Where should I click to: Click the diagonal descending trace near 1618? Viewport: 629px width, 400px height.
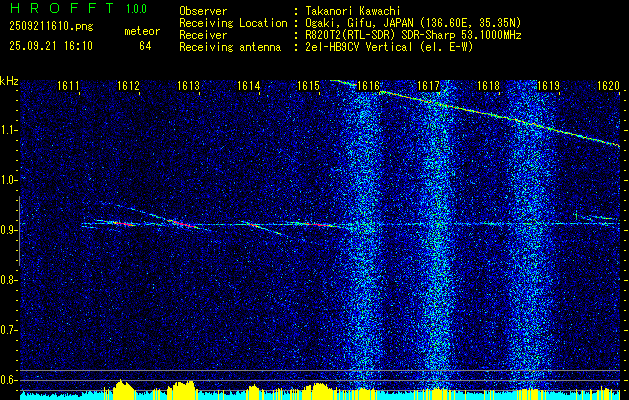pyautogui.click(x=488, y=113)
